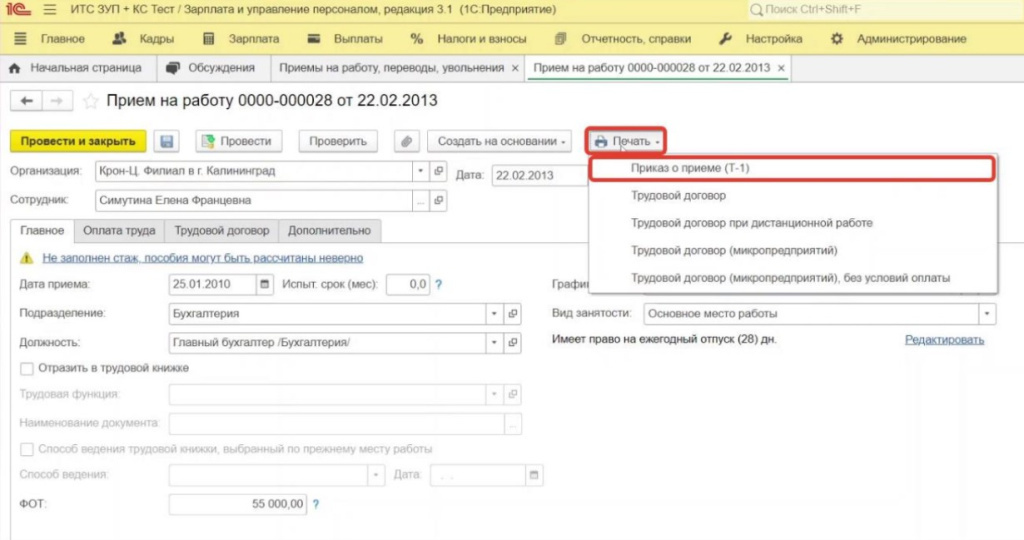The image size is (1024, 540).
Task: Click the save diskette icon
Action: (167, 142)
